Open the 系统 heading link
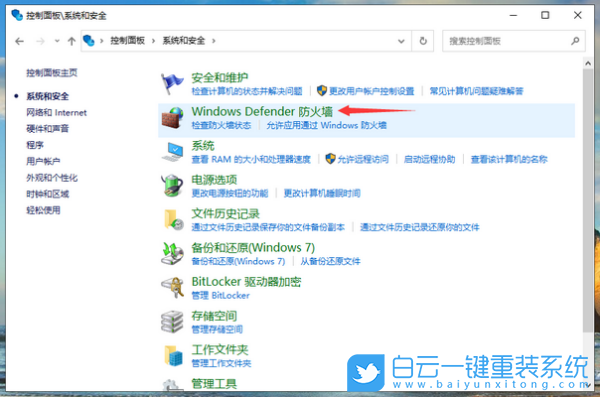The image size is (600, 397). [203, 145]
